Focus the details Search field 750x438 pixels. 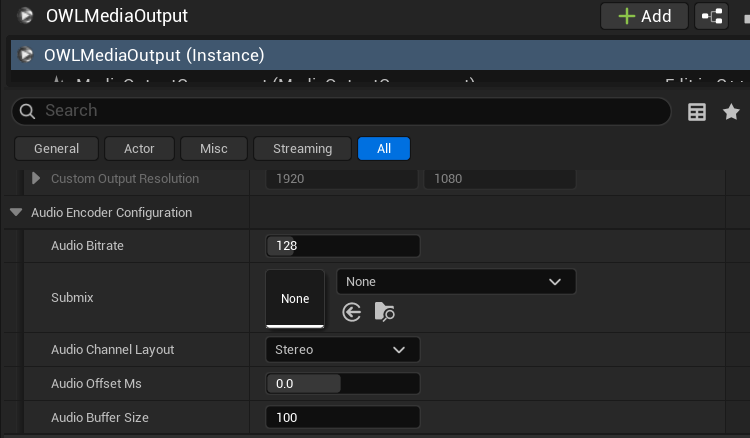tap(341, 111)
